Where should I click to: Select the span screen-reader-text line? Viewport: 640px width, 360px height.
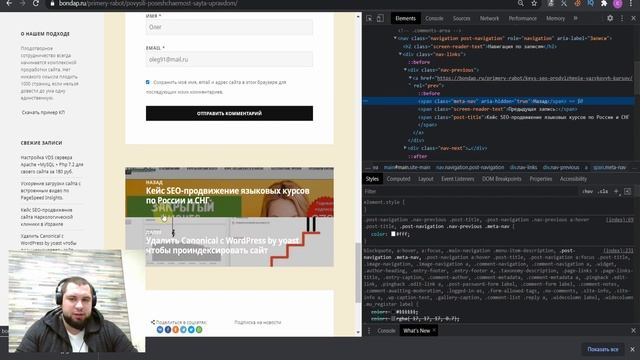click(x=498, y=109)
